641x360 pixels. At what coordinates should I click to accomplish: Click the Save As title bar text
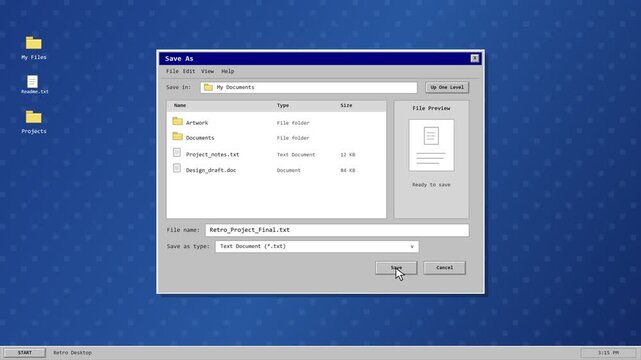pos(179,58)
